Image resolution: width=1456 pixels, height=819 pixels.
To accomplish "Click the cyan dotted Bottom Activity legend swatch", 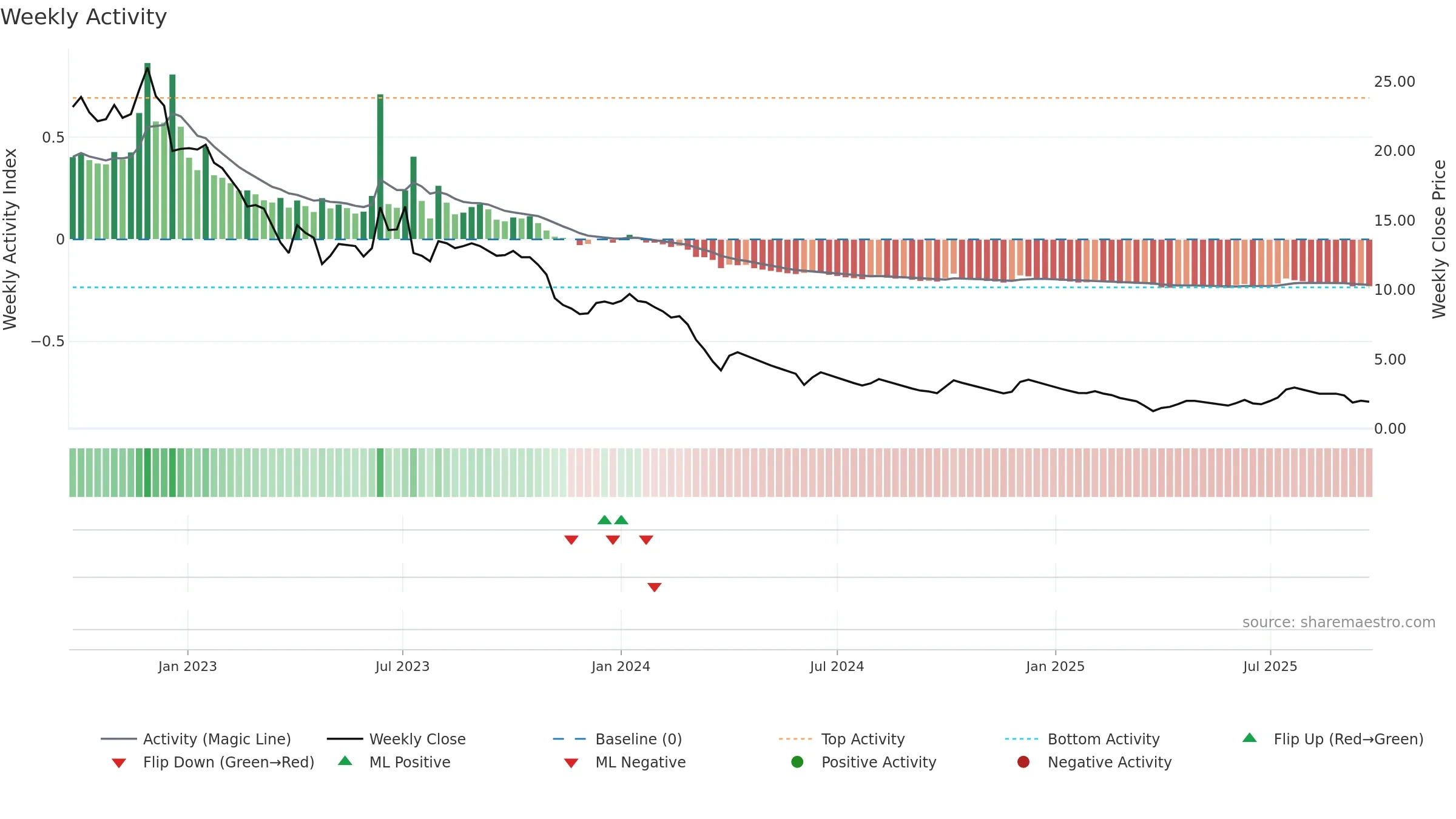I will [1022, 739].
